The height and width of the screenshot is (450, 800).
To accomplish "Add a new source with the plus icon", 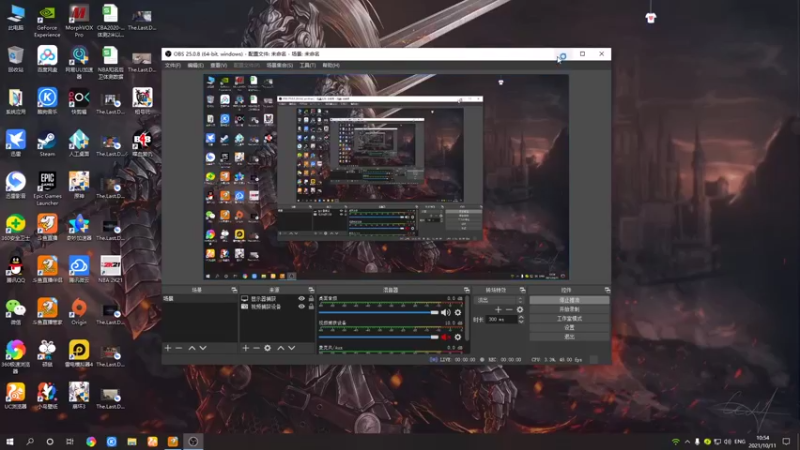I will click(x=245, y=348).
